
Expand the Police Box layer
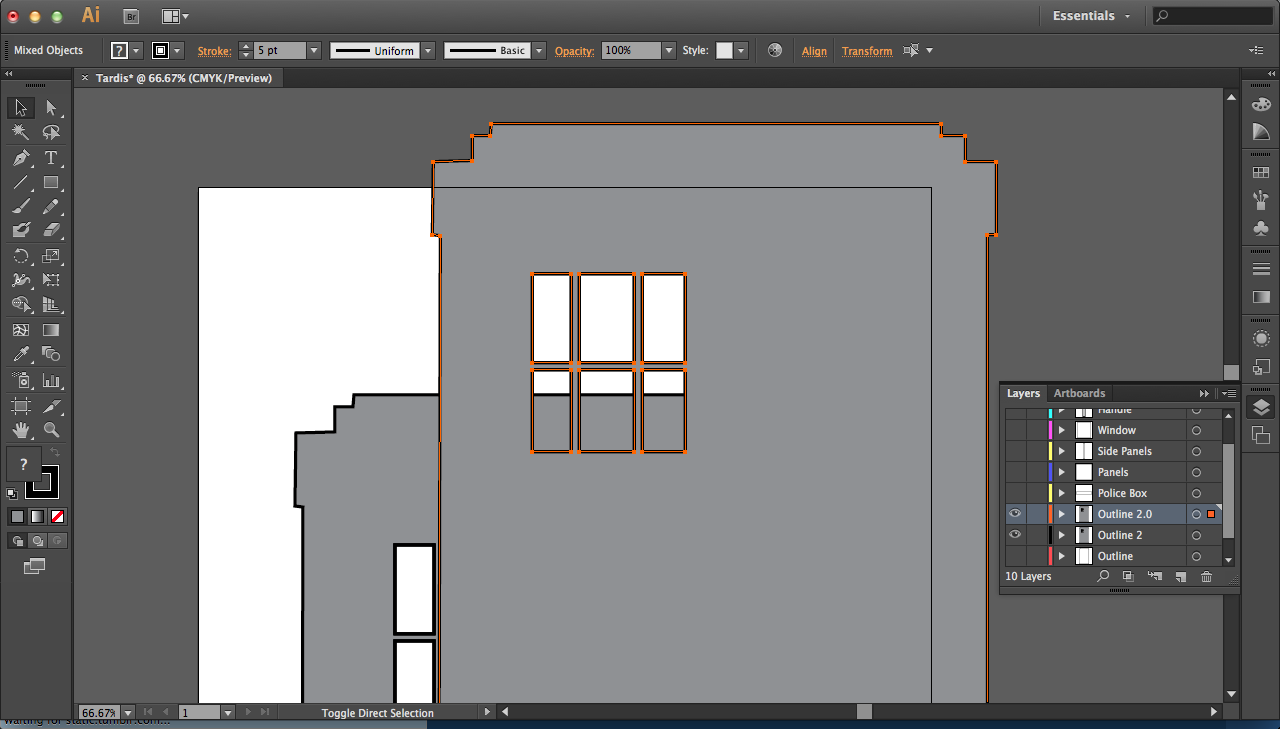(1062, 493)
